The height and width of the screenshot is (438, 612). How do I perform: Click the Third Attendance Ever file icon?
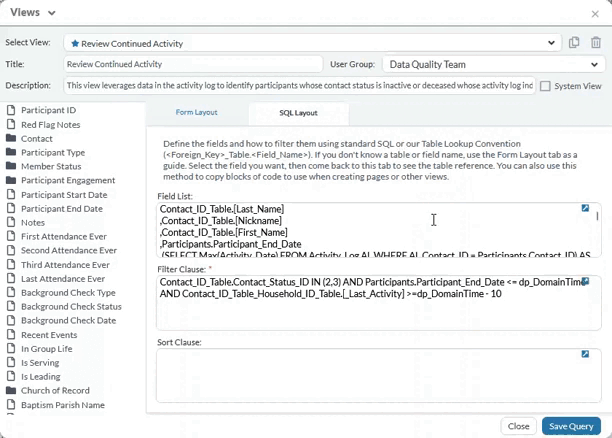[x=11, y=264]
